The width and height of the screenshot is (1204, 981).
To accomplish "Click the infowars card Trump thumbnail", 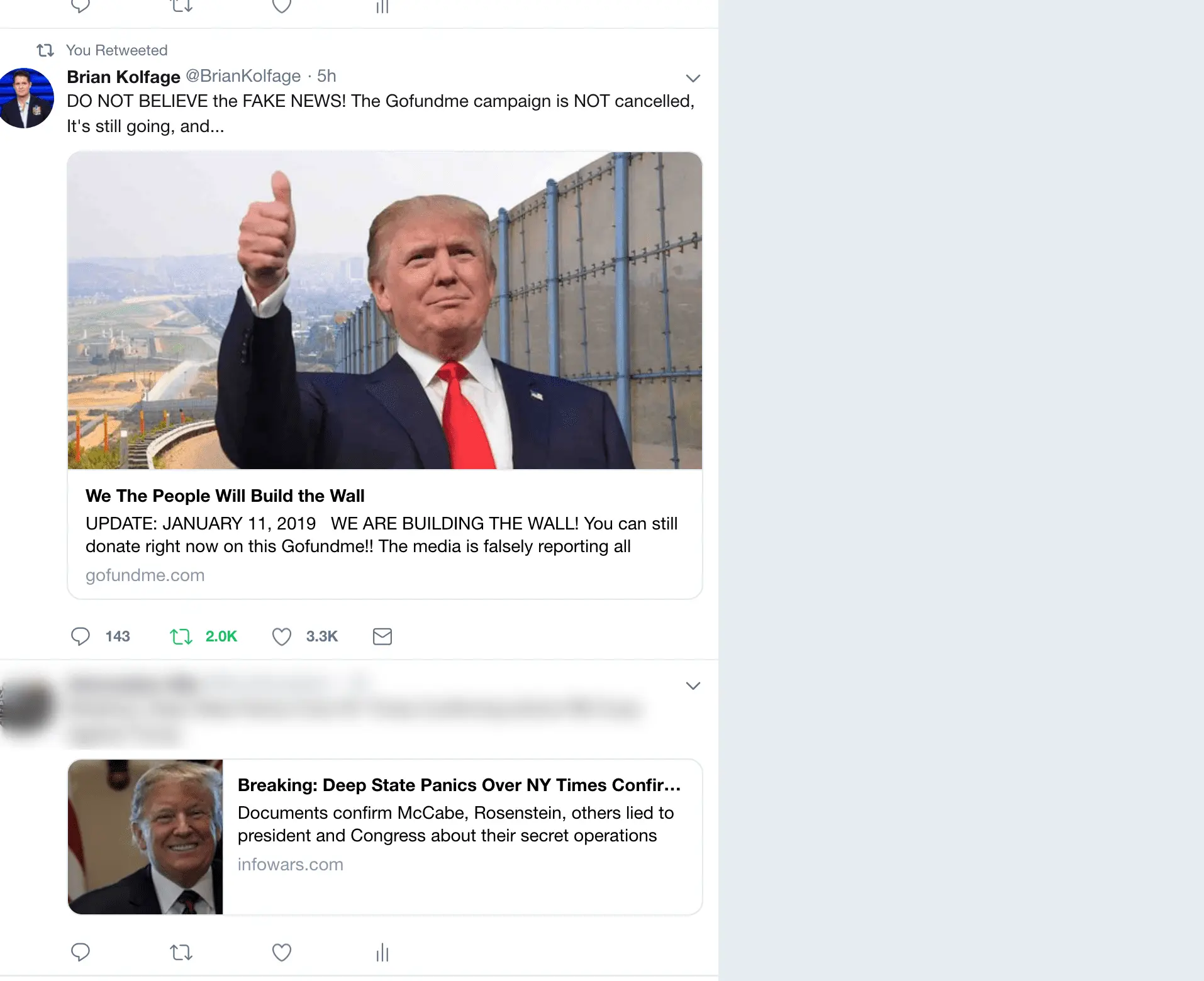I will pyautogui.click(x=145, y=837).
